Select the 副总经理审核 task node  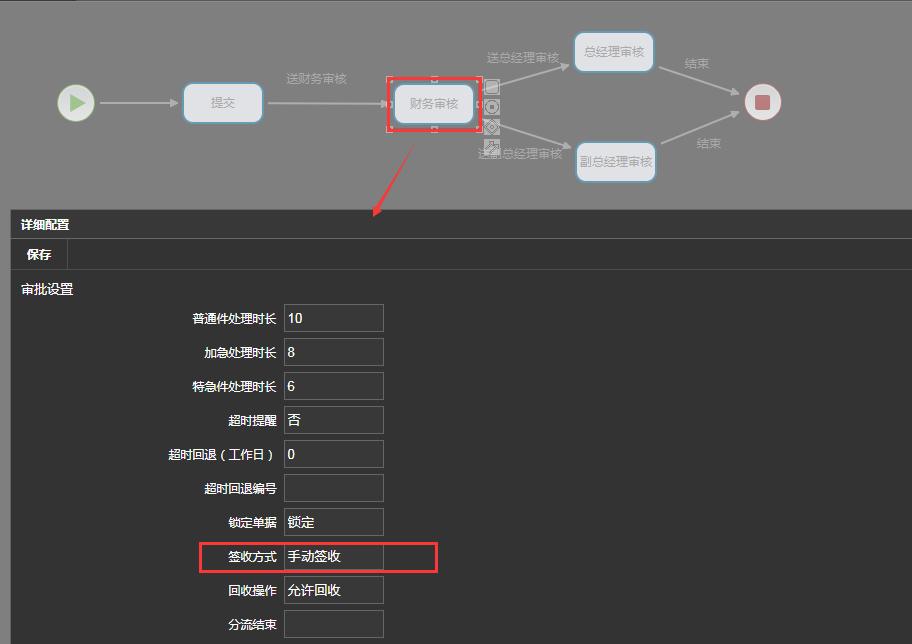[x=616, y=162]
